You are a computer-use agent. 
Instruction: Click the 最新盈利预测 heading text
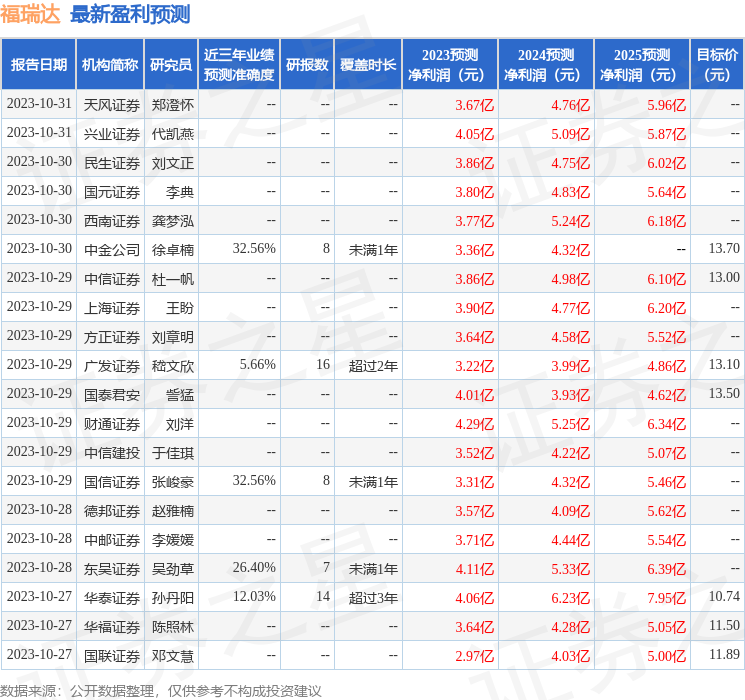tap(130, 14)
